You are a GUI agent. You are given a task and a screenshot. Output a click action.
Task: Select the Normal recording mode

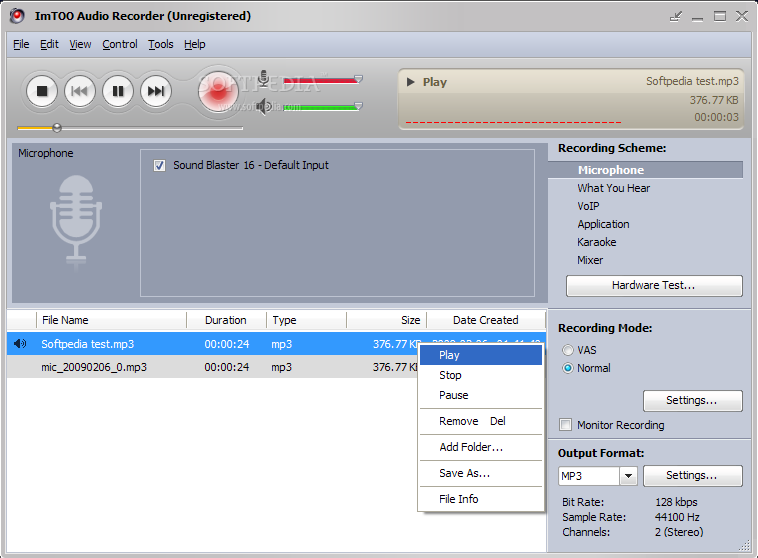coord(568,368)
